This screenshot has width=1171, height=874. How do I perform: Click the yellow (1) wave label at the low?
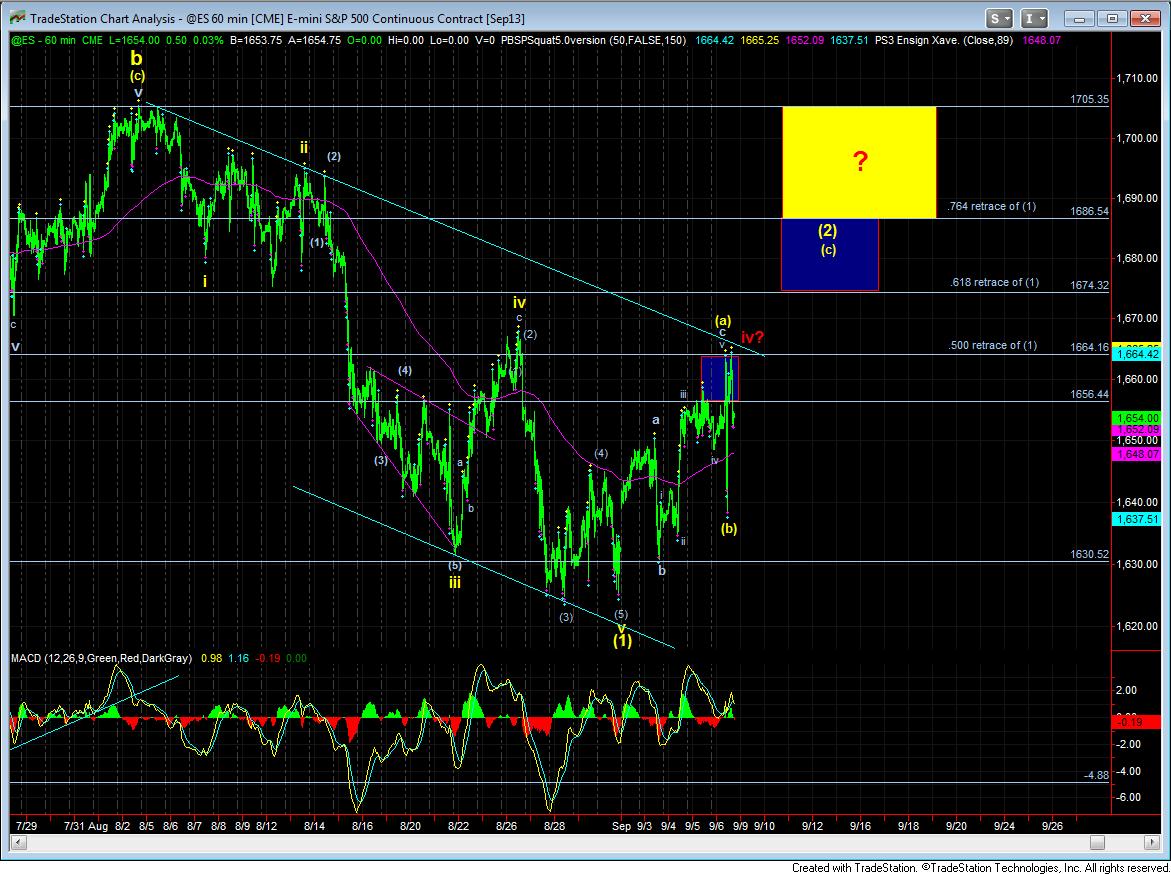(623, 641)
